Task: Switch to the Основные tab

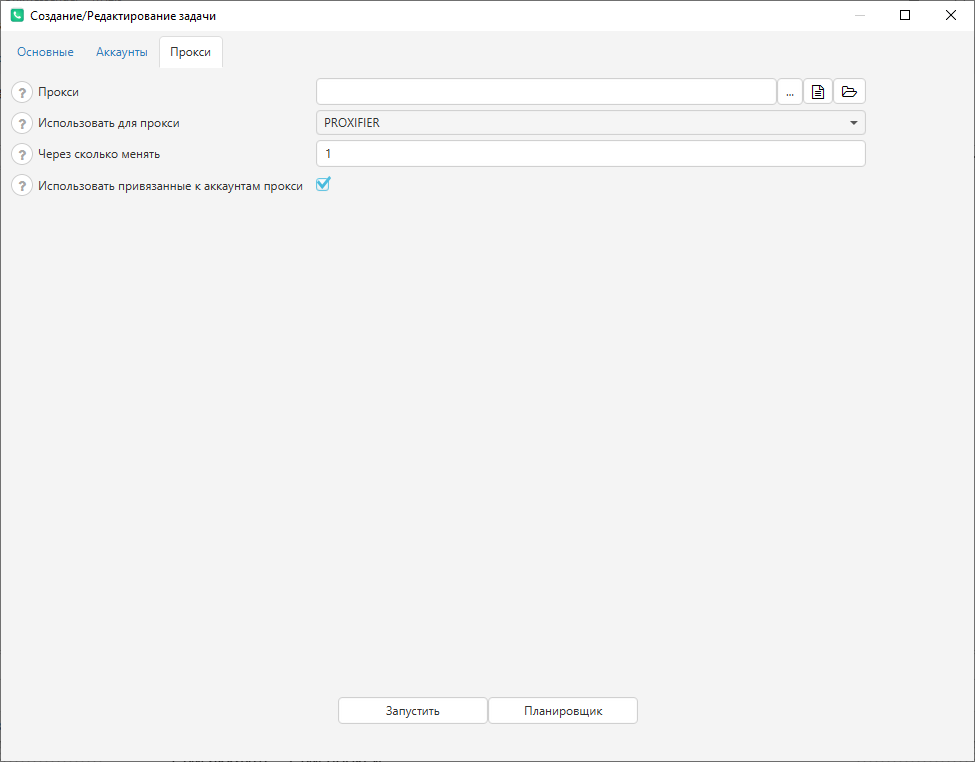Action: (45, 52)
